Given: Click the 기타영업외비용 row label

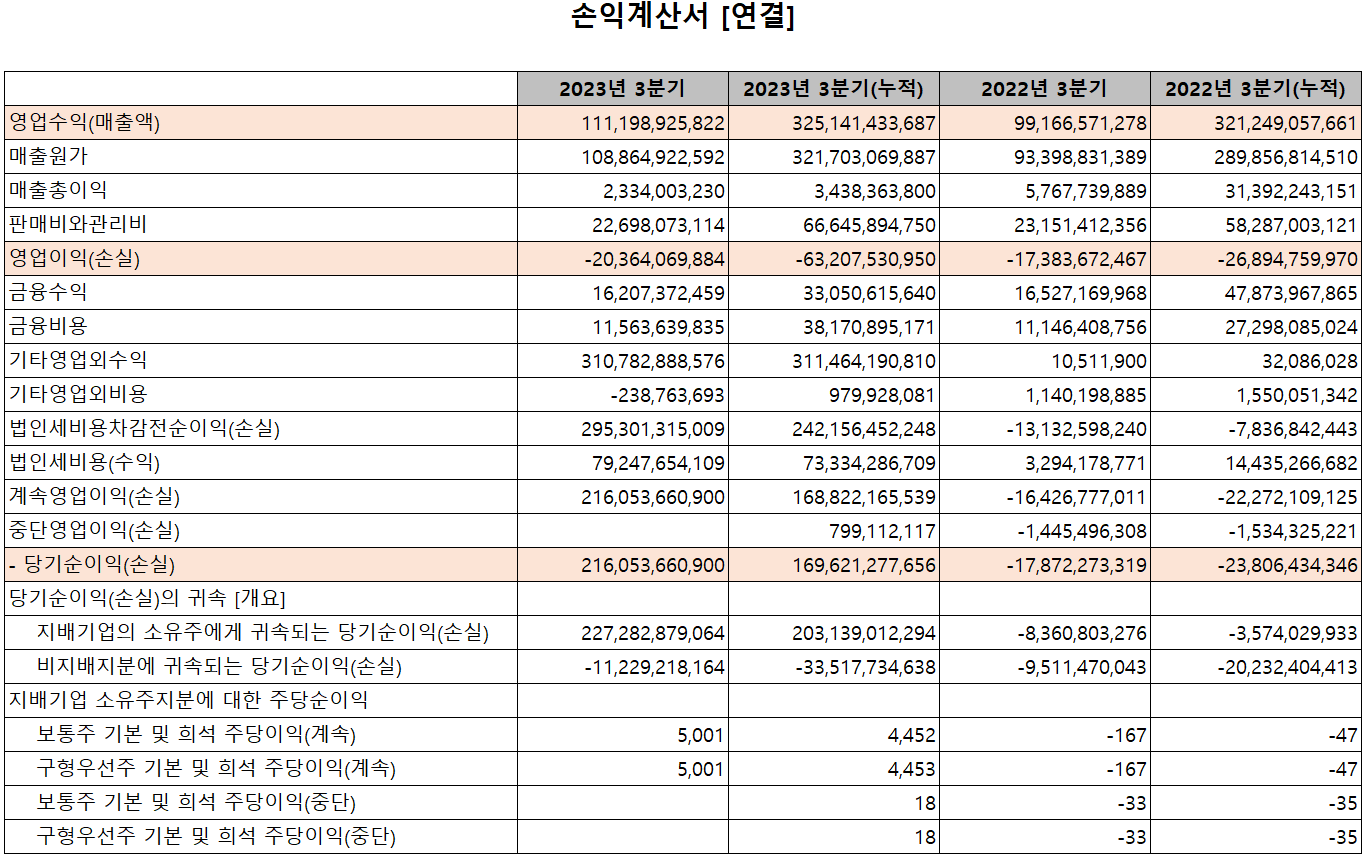Looking at the screenshot, I should [x=78, y=395].
